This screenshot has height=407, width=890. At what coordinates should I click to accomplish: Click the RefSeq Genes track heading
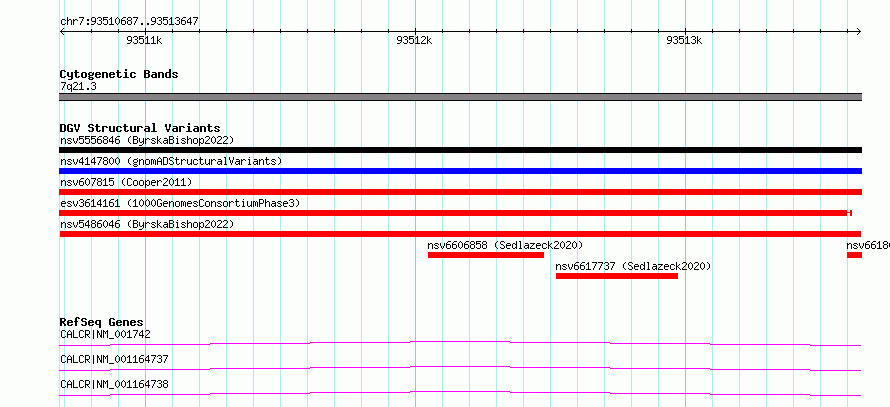[x=102, y=322]
